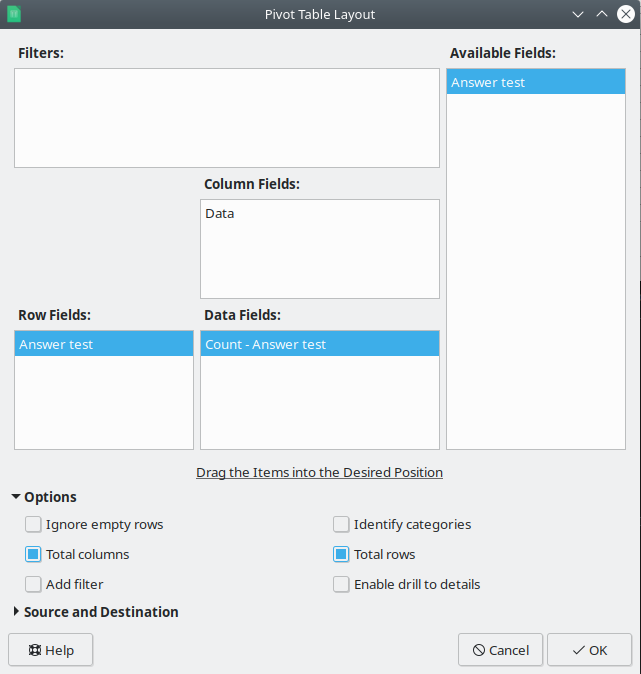Screen dimensions: 641x674
Task: Click the minimize arrow in title bar
Action: pyautogui.click(x=577, y=14)
